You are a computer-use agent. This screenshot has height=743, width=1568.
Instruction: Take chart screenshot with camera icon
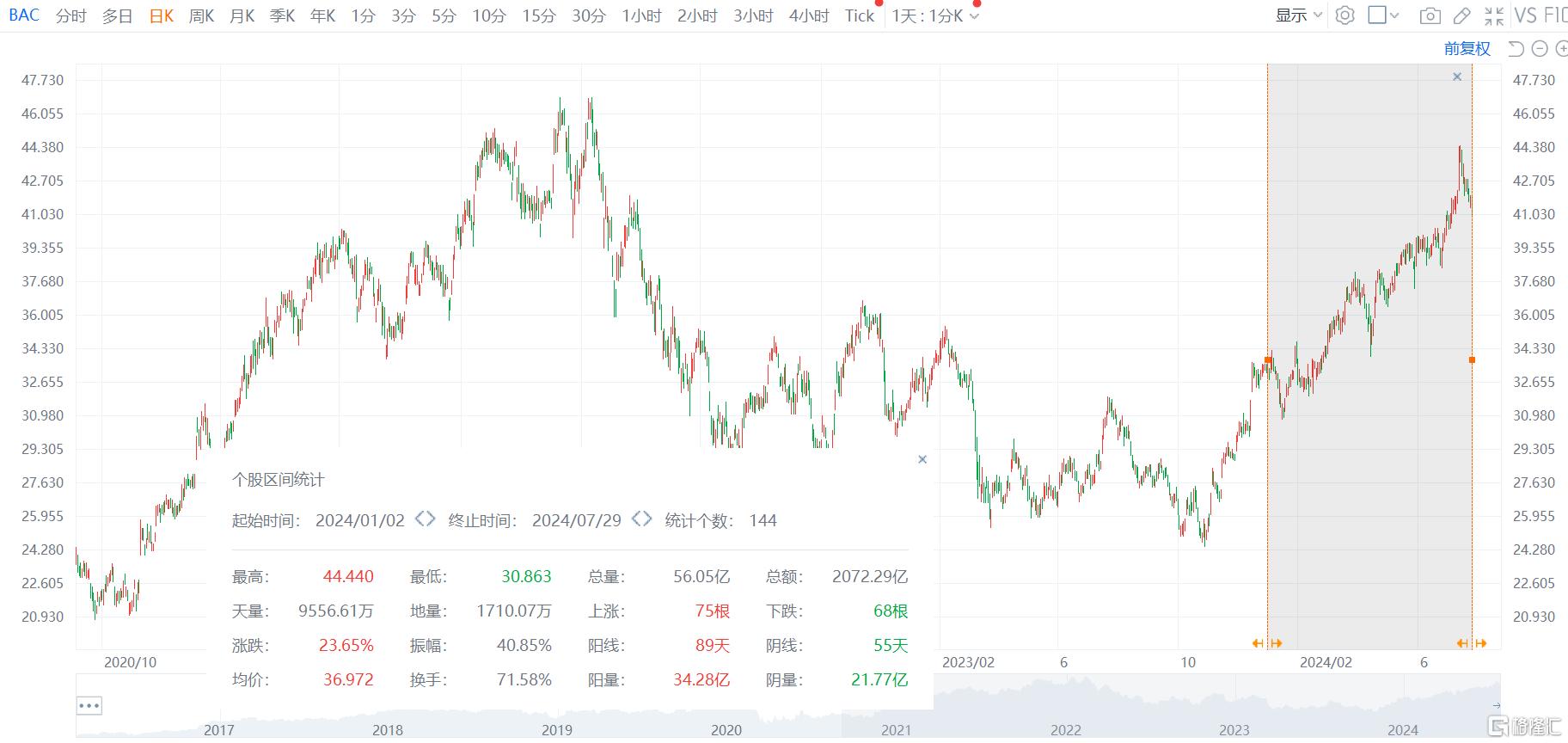tap(1430, 15)
